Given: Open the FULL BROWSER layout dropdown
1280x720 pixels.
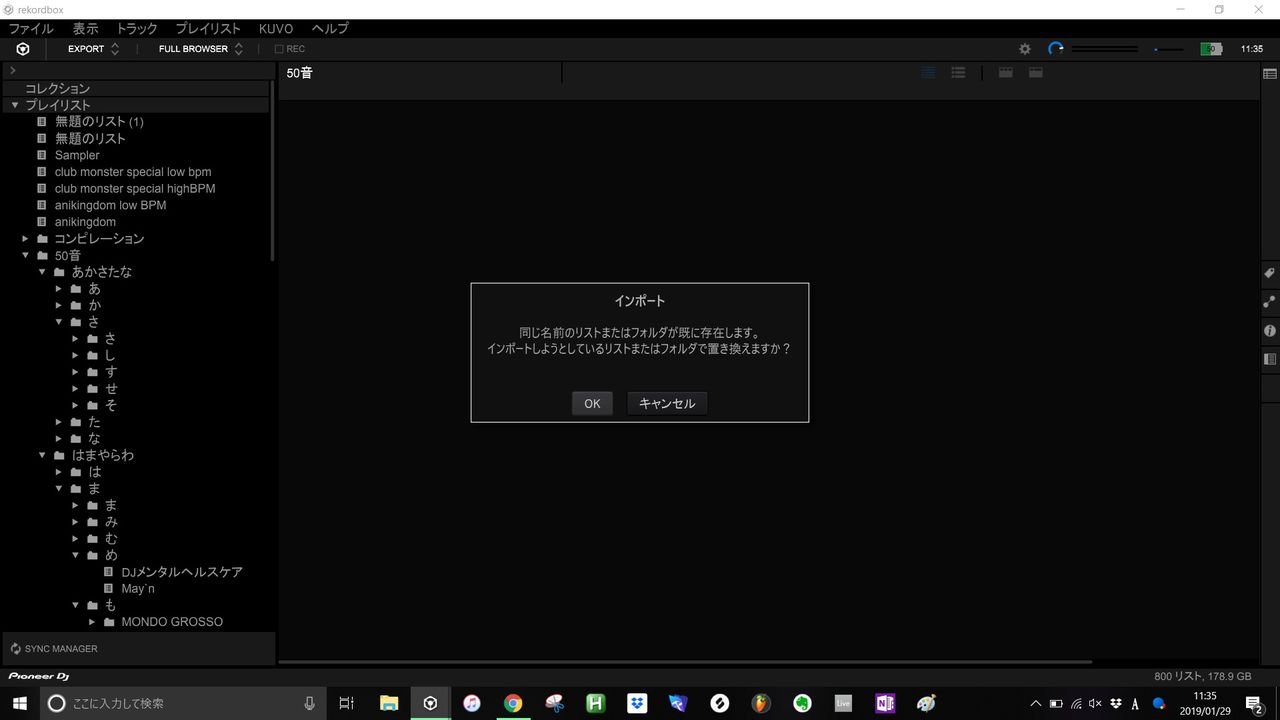Looking at the screenshot, I should (x=201, y=49).
